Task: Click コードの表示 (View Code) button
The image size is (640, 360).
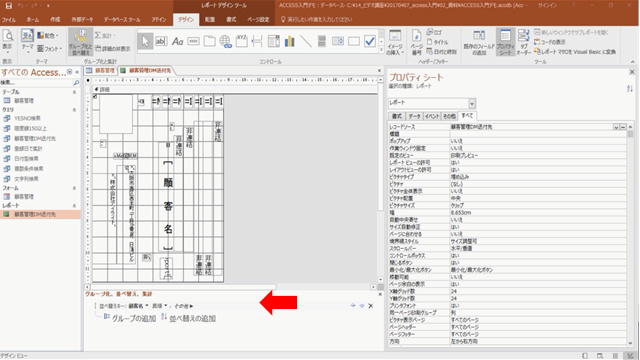Action: tap(550, 42)
